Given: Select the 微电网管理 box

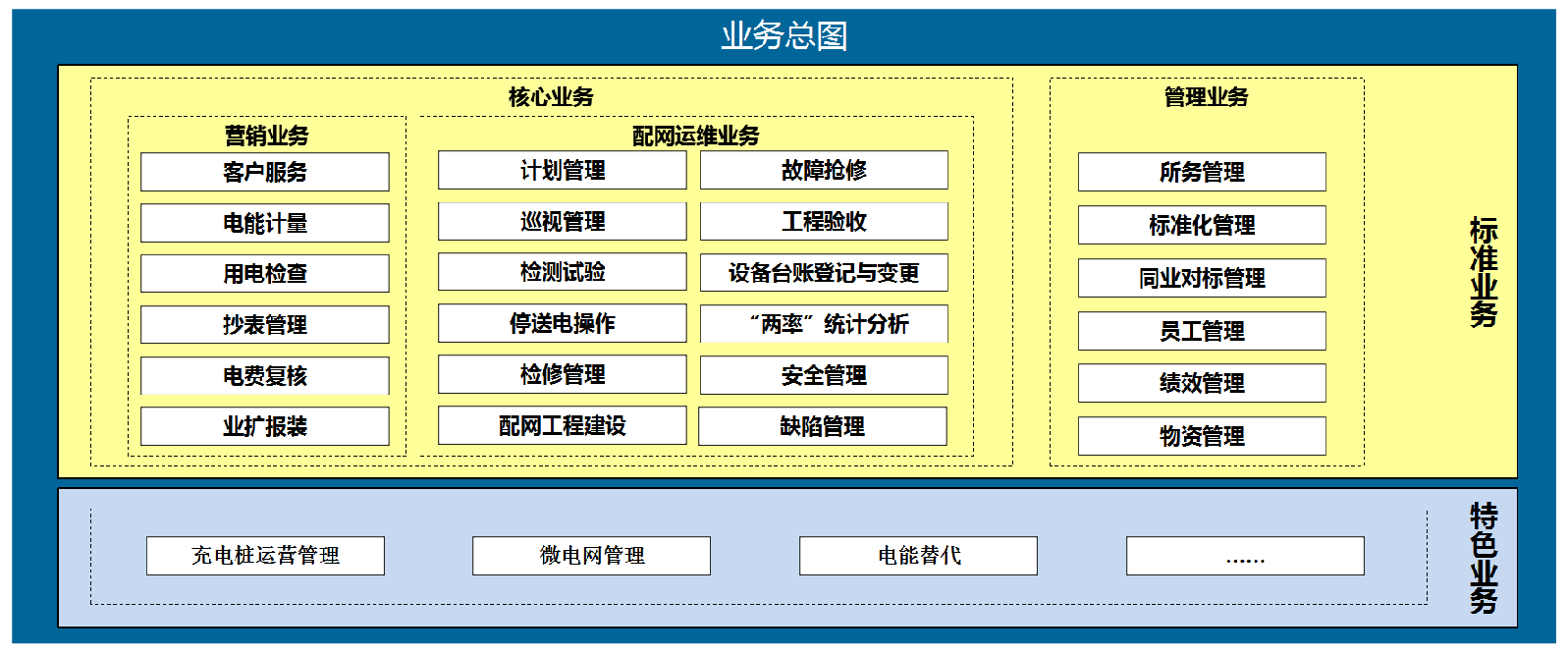Looking at the screenshot, I should click(x=591, y=556).
